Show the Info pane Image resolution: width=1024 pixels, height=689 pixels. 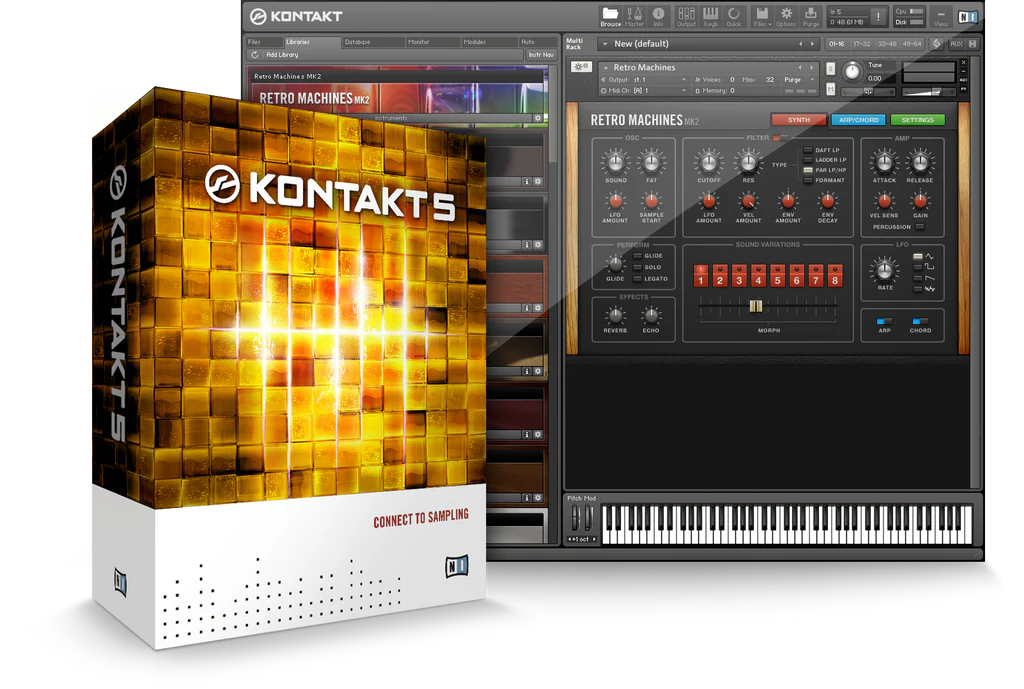tap(658, 17)
